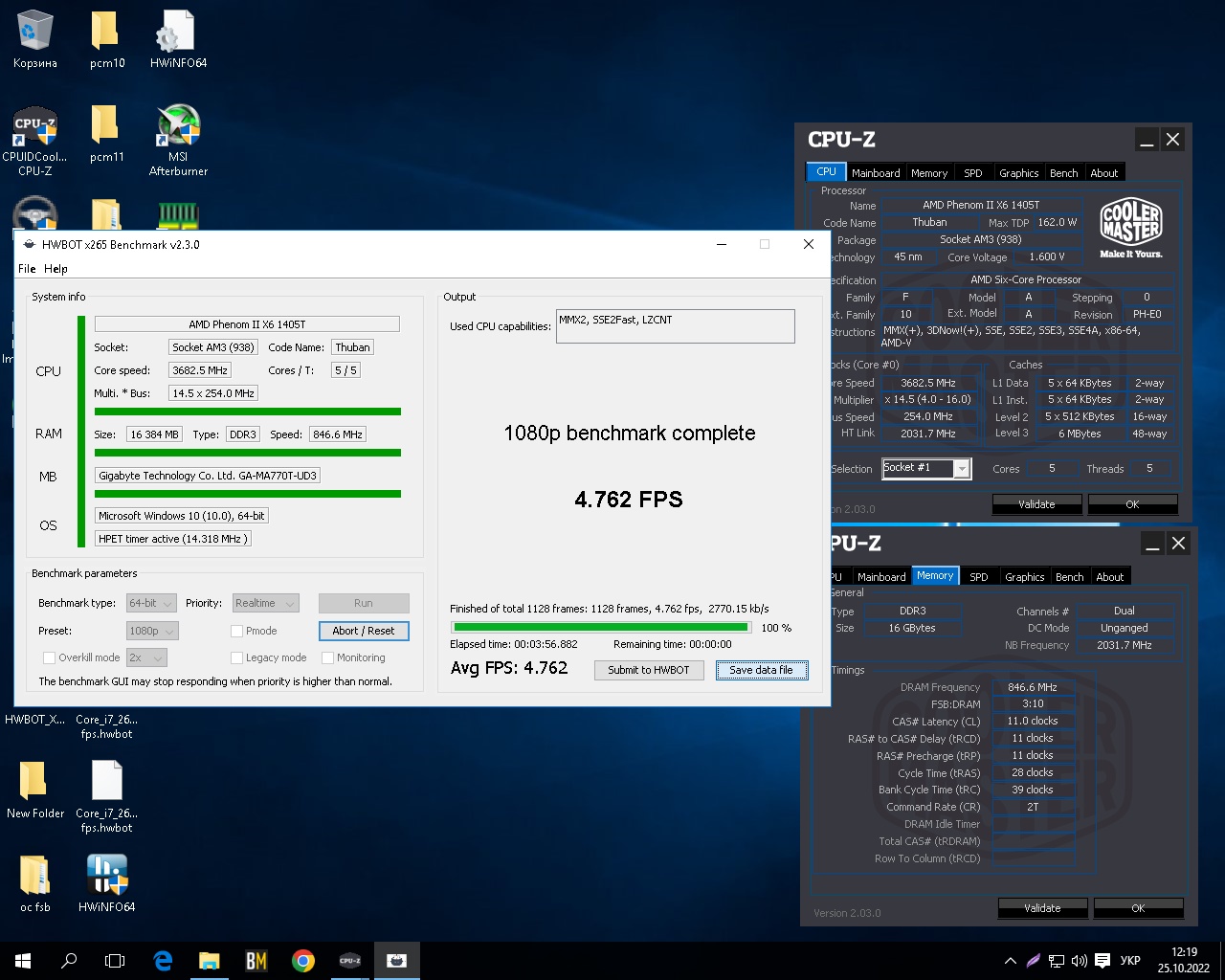Open network status tray icon
The width and height of the screenshot is (1225, 980).
point(1057,961)
